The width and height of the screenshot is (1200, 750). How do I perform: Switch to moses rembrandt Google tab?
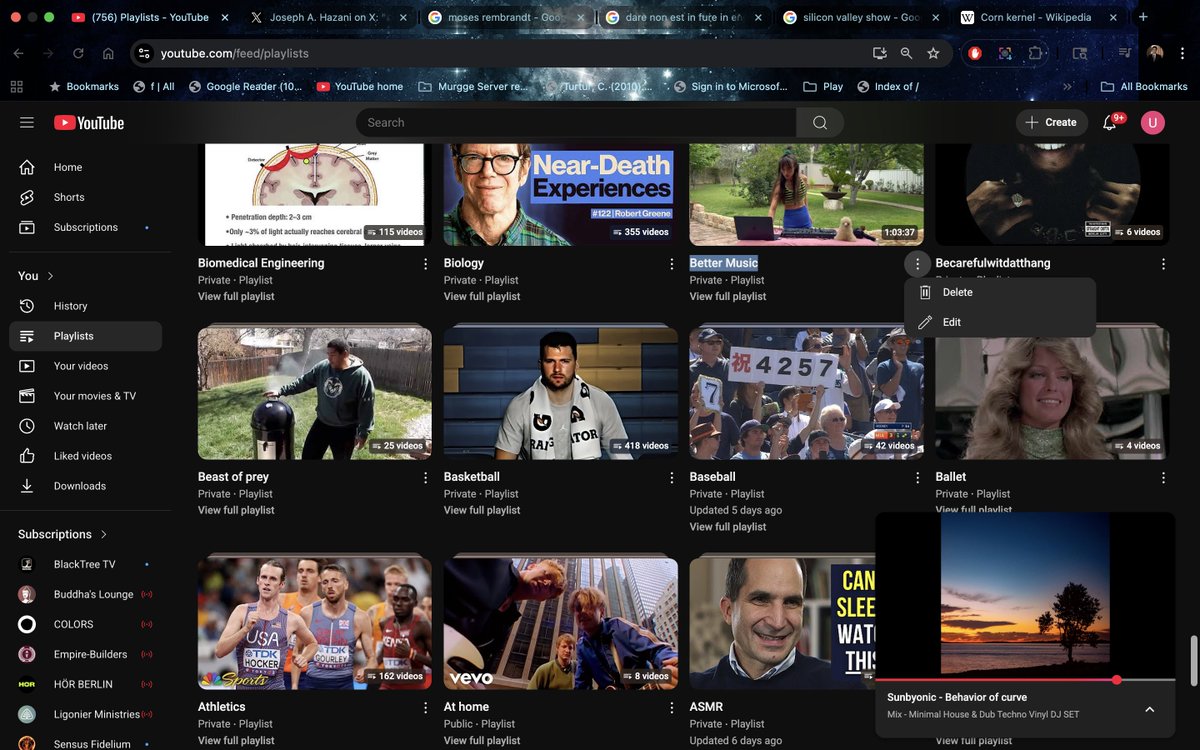point(506,17)
